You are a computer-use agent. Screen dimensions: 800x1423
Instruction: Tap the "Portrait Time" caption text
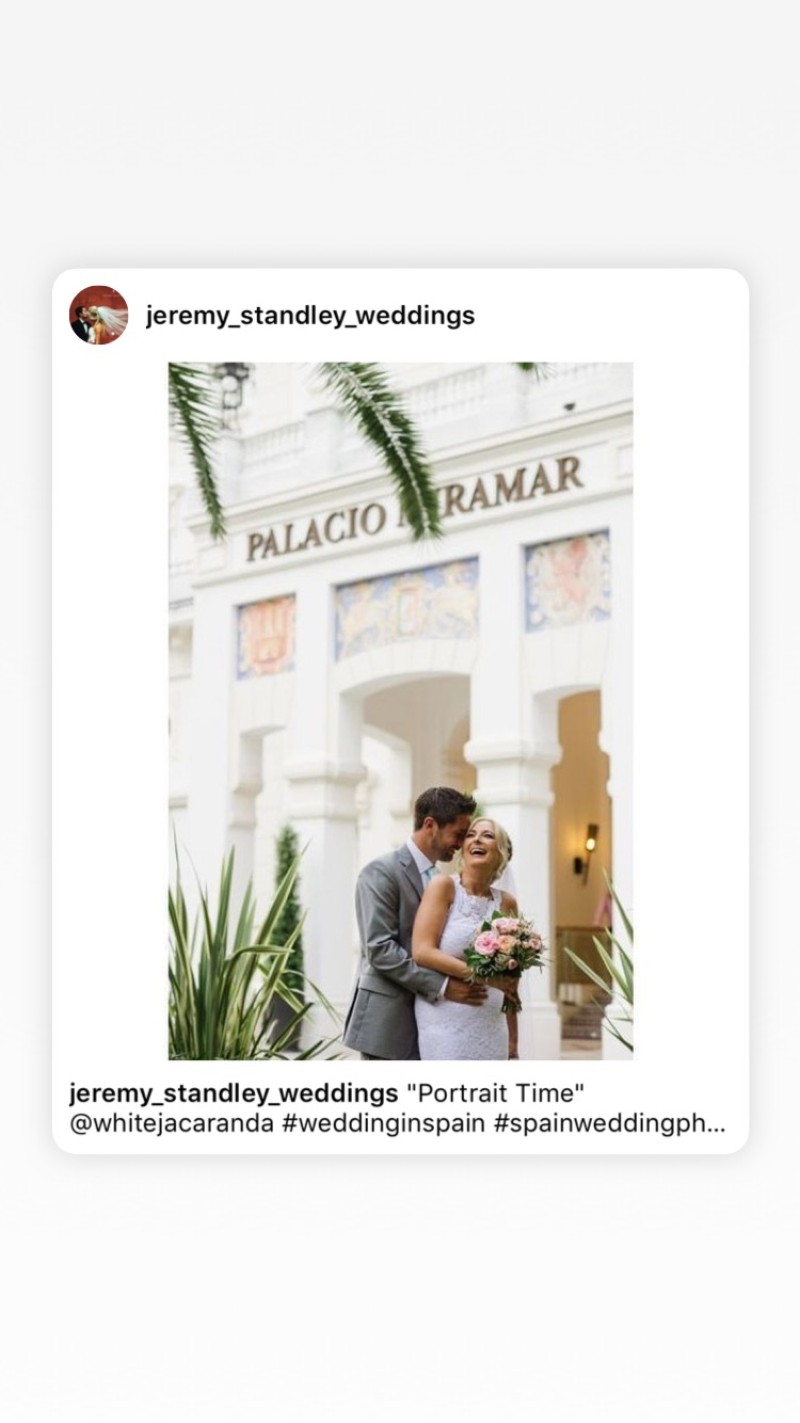pos(494,1093)
